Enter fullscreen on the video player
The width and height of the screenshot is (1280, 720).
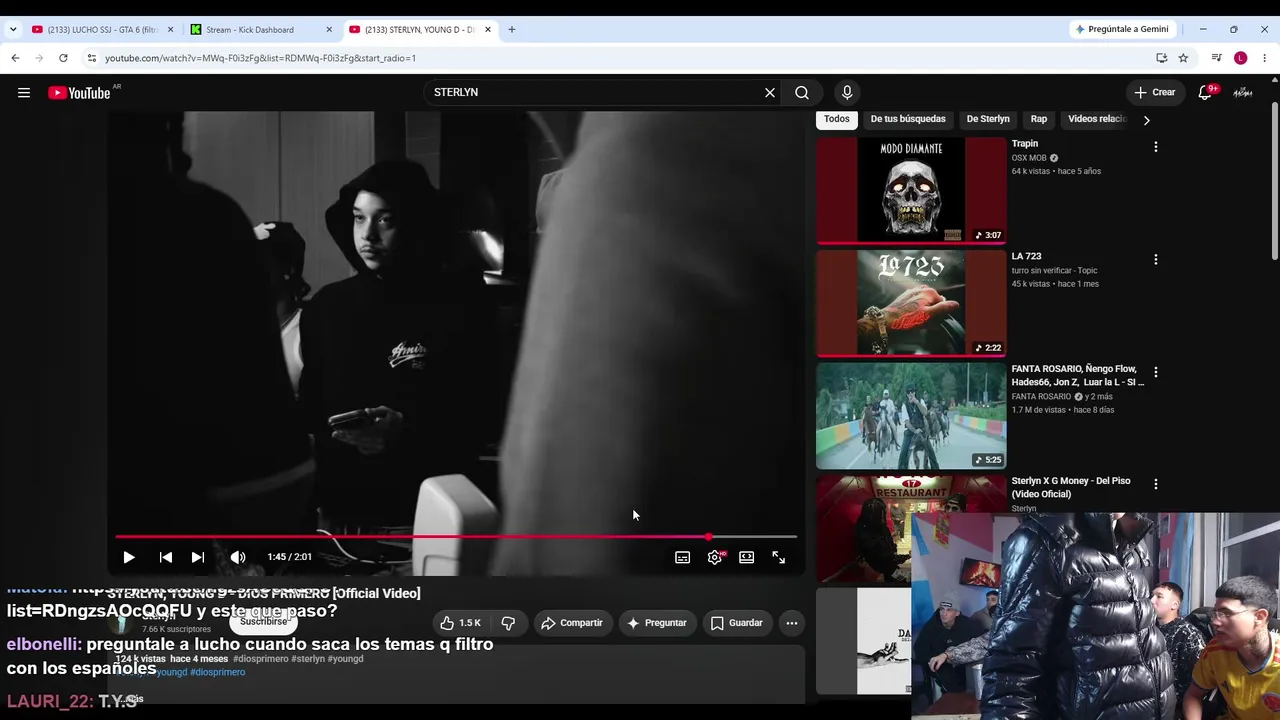pyautogui.click(x=779, y=557)
